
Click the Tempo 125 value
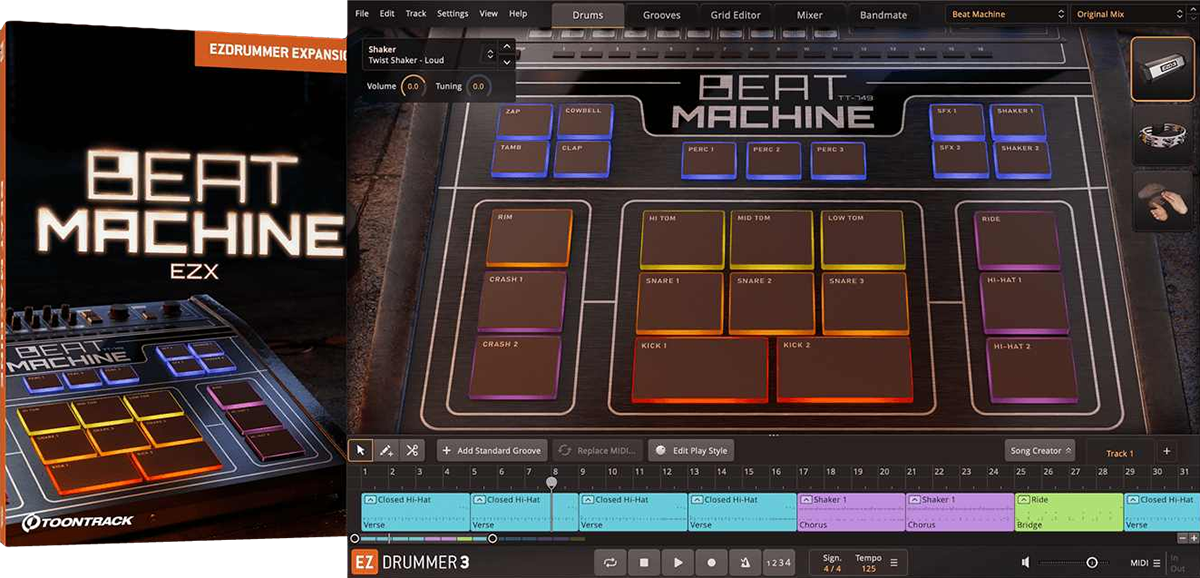[867, 569]
